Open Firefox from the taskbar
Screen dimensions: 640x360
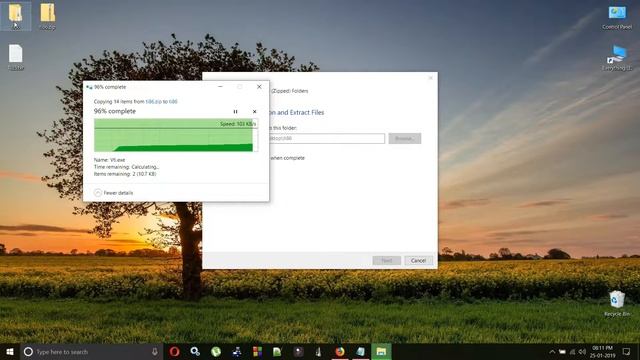(x=340, y=351)
